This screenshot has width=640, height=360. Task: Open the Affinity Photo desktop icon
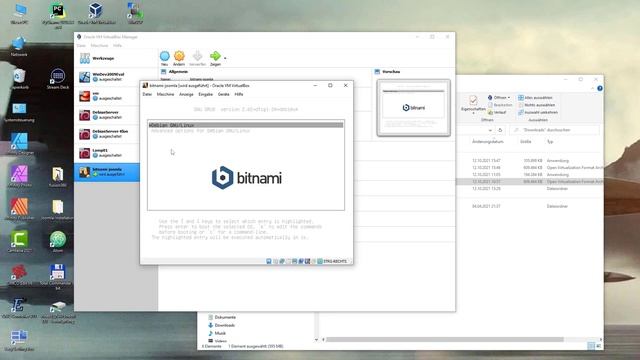click(19, 176)
